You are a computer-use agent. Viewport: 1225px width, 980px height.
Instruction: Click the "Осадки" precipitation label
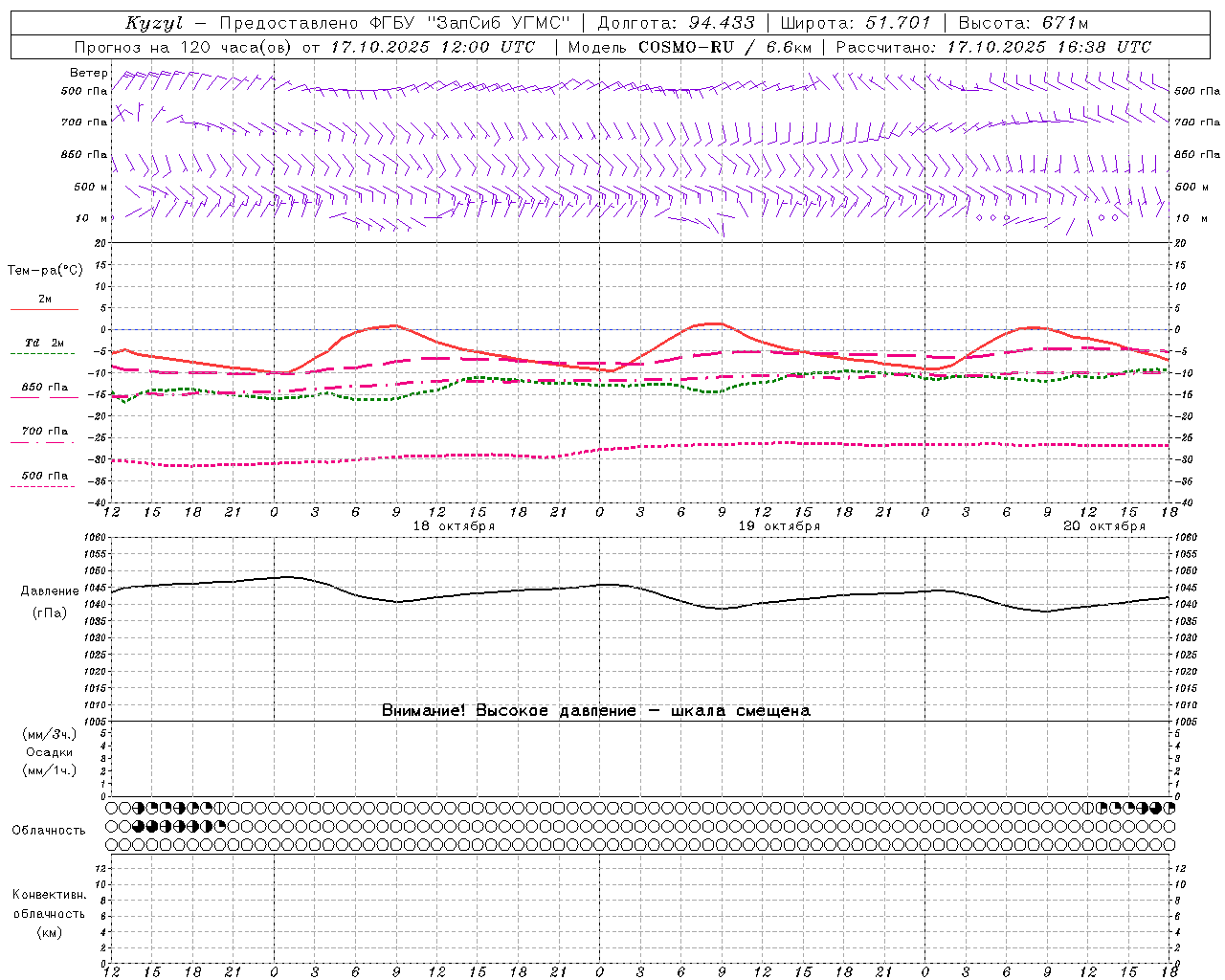coord(50,752)
